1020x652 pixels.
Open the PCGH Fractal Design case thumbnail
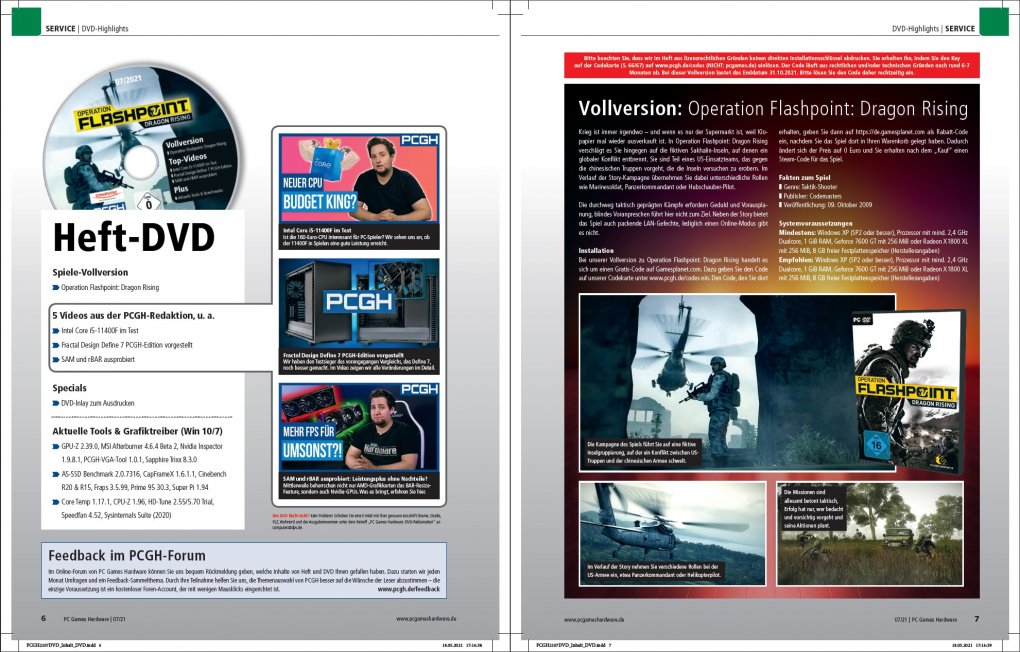click(x=358, y=302)
